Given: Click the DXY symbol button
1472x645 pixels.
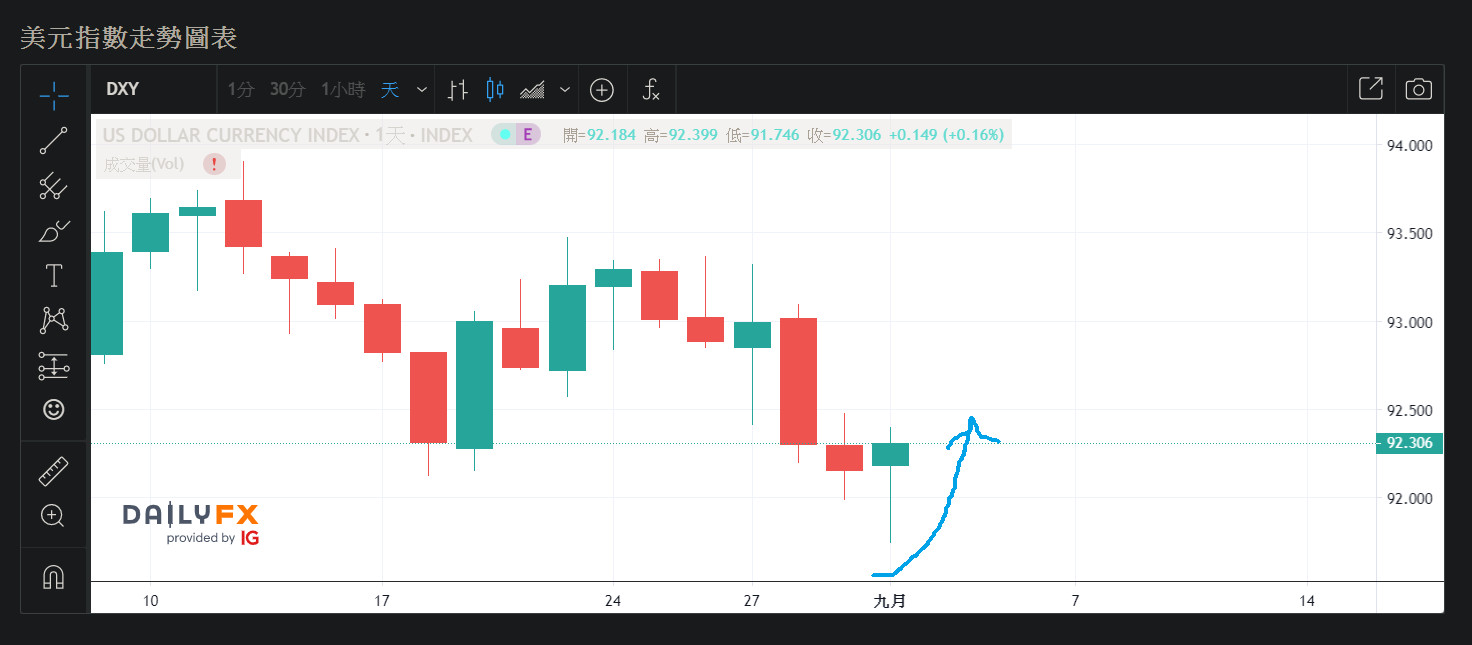Looking at the screenshot, I should click(122, 90).
